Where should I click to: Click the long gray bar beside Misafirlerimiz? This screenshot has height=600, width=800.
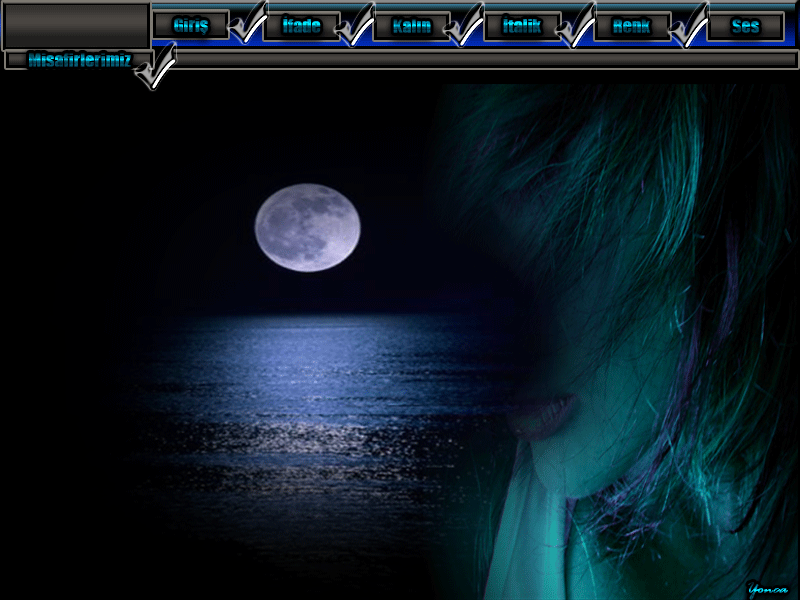486,60
